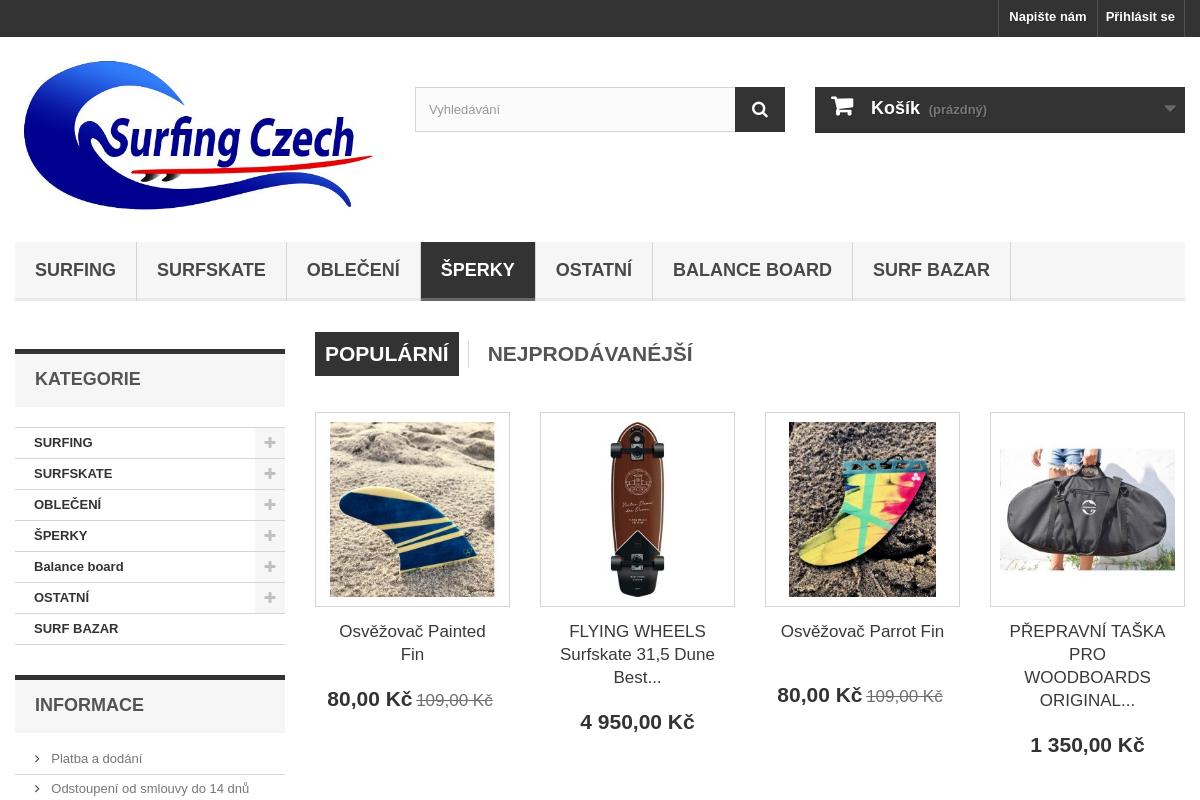
Task: Click the search magnifying glass icon
Action: 759,109
